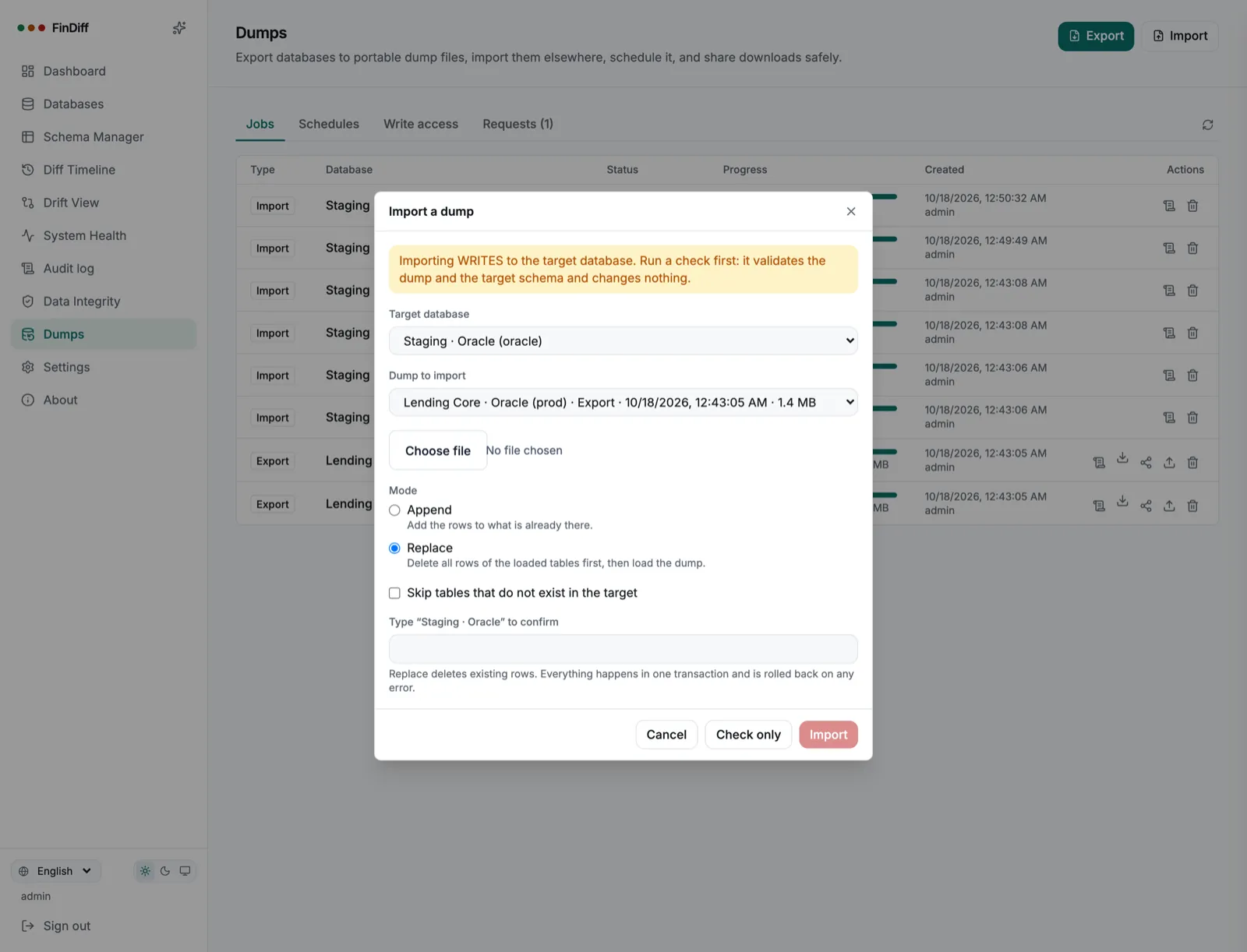Viewport: 1247px width, 952px height.
Task: Open the Target database dropdown
Action: 623,340
